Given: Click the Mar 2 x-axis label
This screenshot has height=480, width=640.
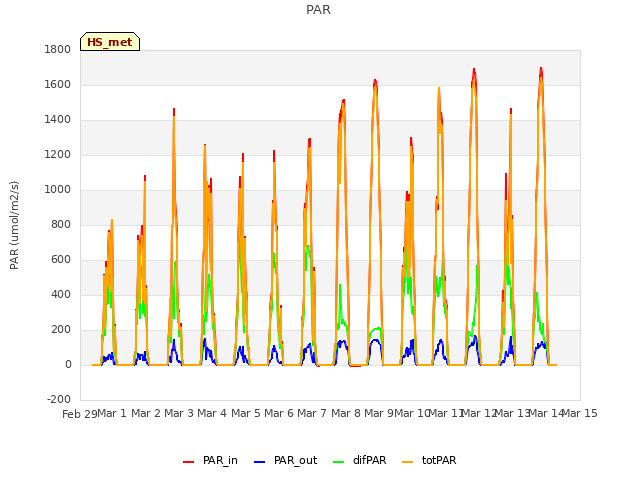Looking at the screenshot, I should point(146,413).
